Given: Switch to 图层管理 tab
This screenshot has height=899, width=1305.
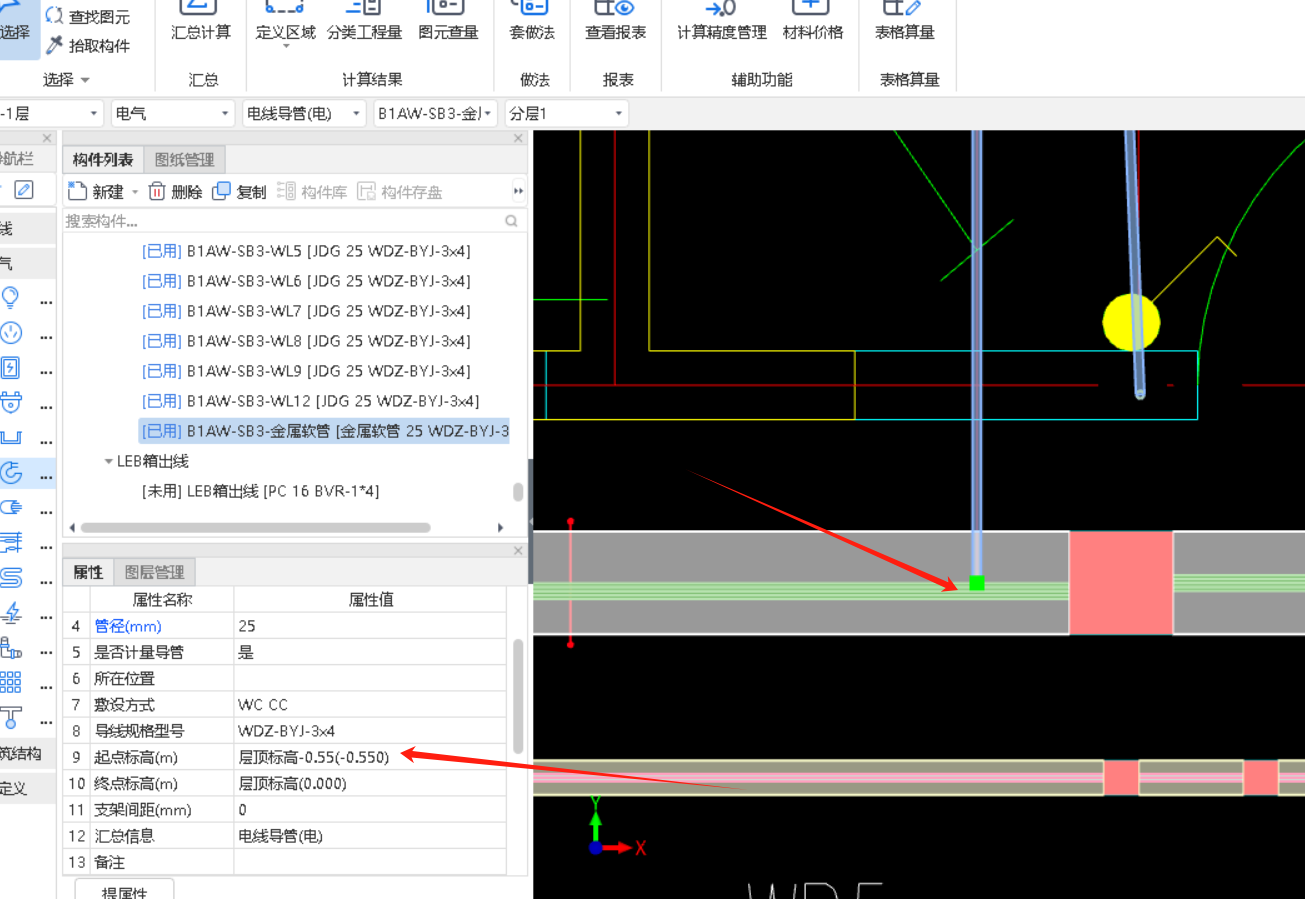Looking at the screenshot, I should (154, 572).
